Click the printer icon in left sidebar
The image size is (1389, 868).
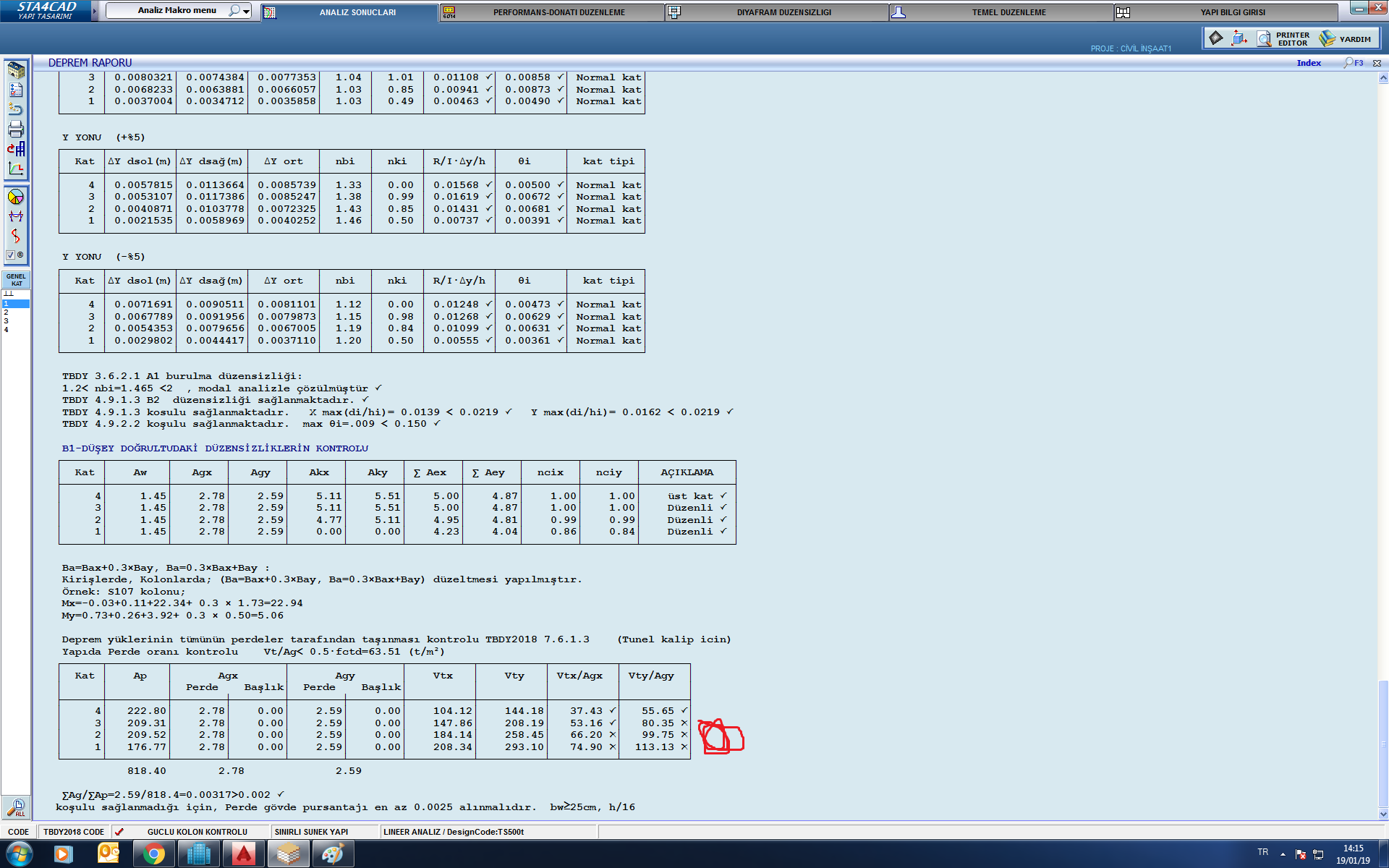pyautogui.click(x=16, y=129)
